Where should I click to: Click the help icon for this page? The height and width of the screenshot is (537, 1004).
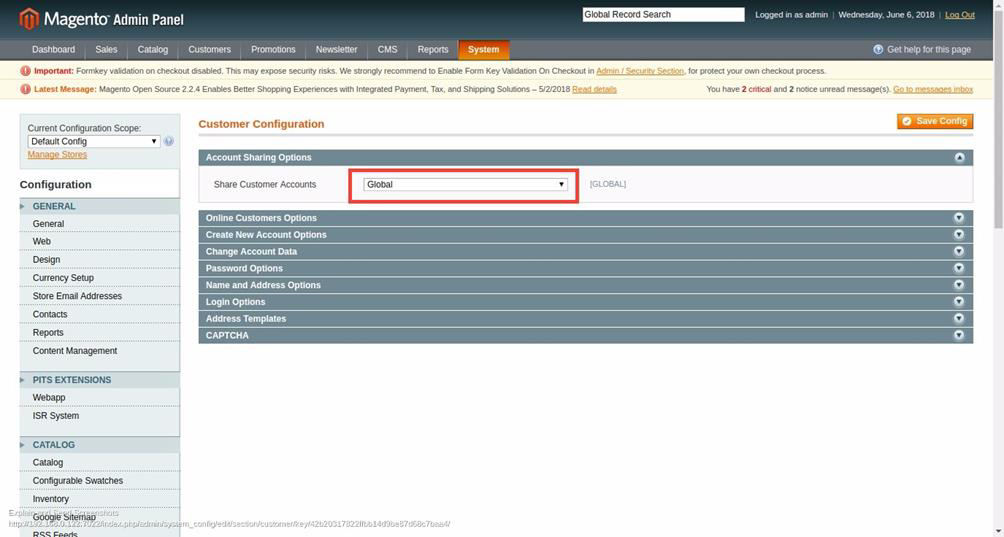(x=878, y=49)
